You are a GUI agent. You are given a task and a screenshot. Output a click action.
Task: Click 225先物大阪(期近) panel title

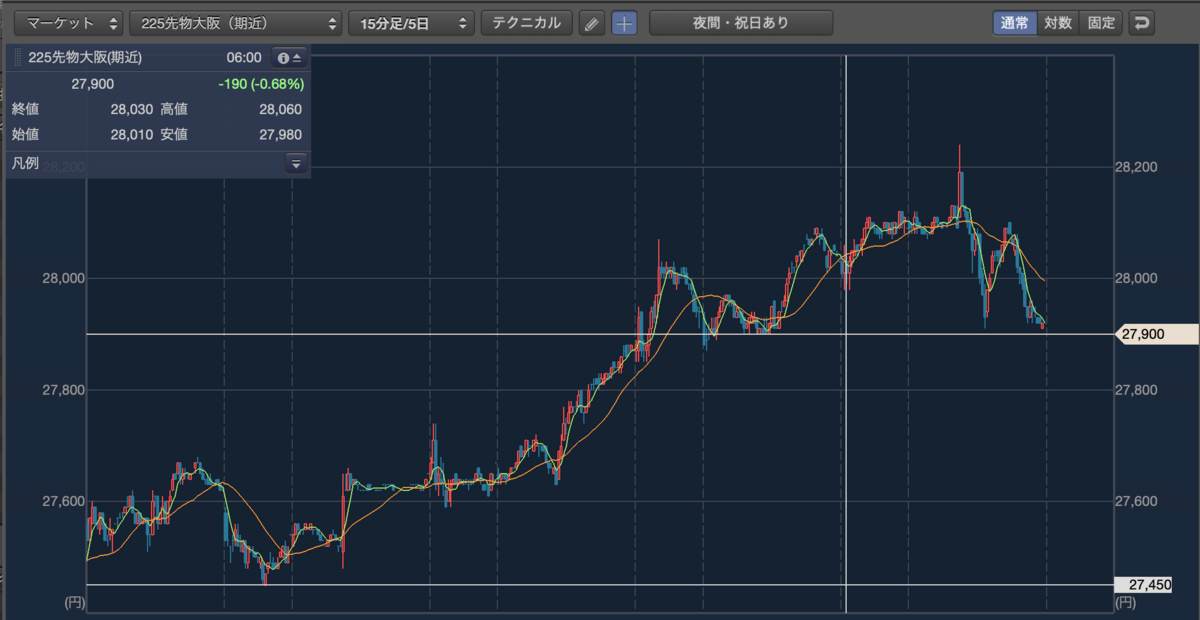point(85,58)
